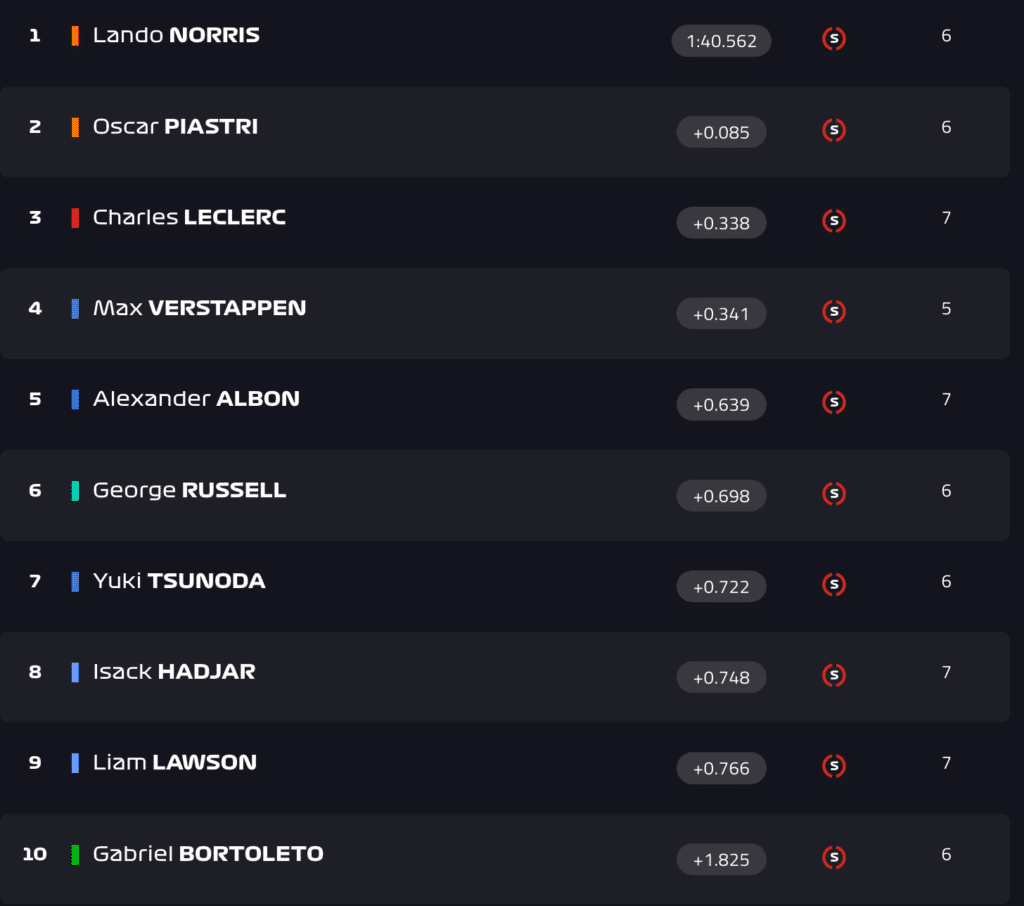Click soft tyre icon in Bortoleto row

coord(833,858)
